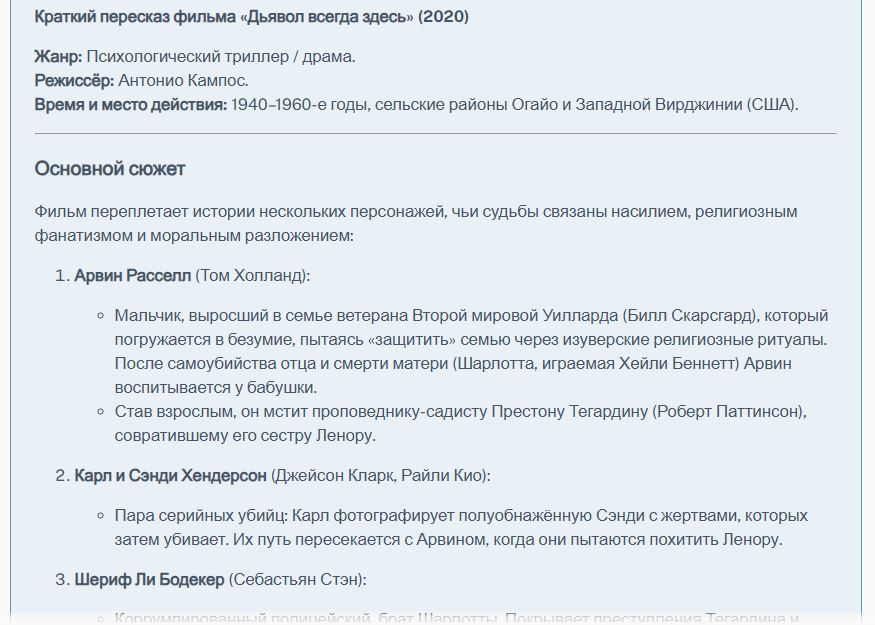Screen dimensions: 875x625
Task: Click the genre text Психологический триллер / драма
Action: 220,56
